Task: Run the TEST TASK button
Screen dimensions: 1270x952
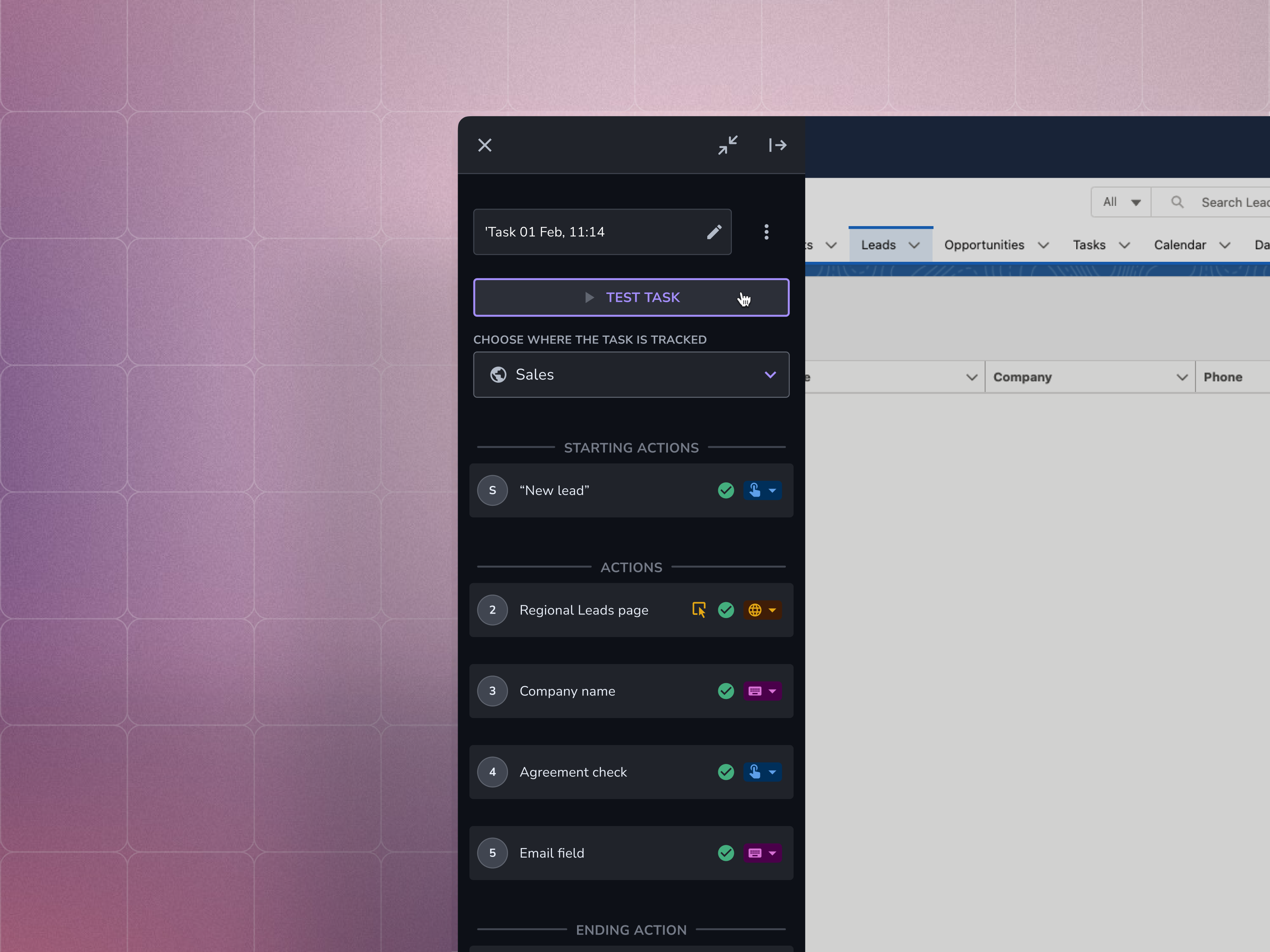Action: point(631,297)
